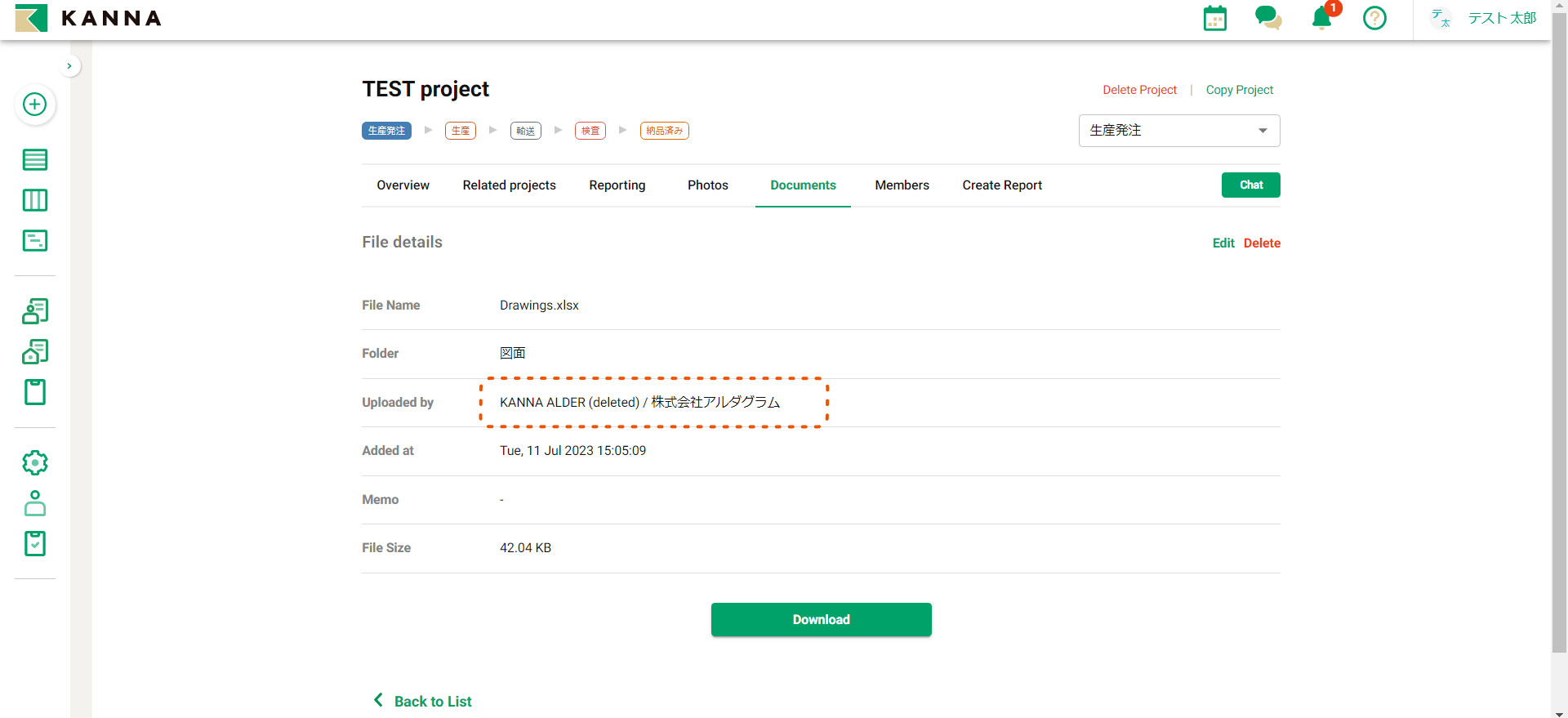
Task: Open the clipboard icon in sidebar
Action: tap(34, 392)
